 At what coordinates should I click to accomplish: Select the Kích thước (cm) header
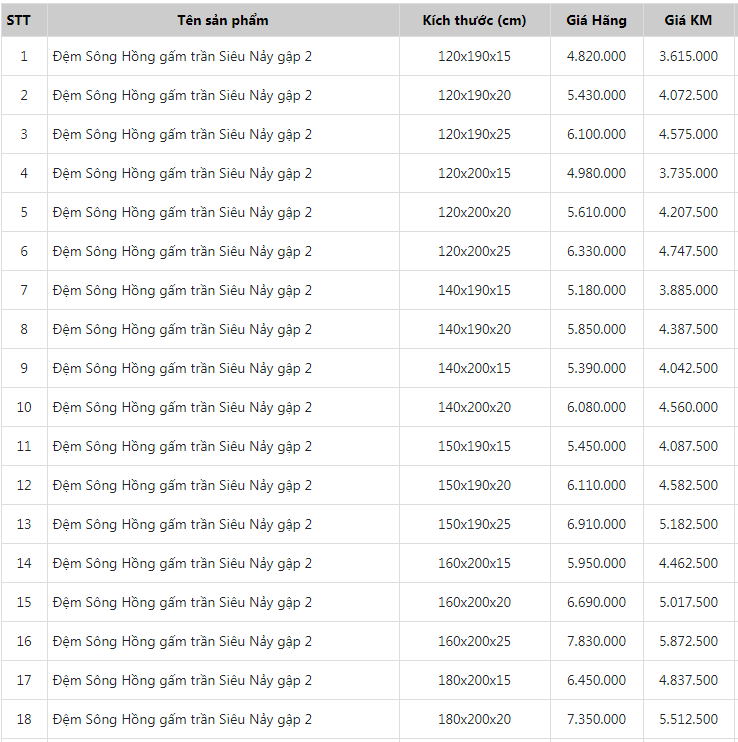coord(474,20)
